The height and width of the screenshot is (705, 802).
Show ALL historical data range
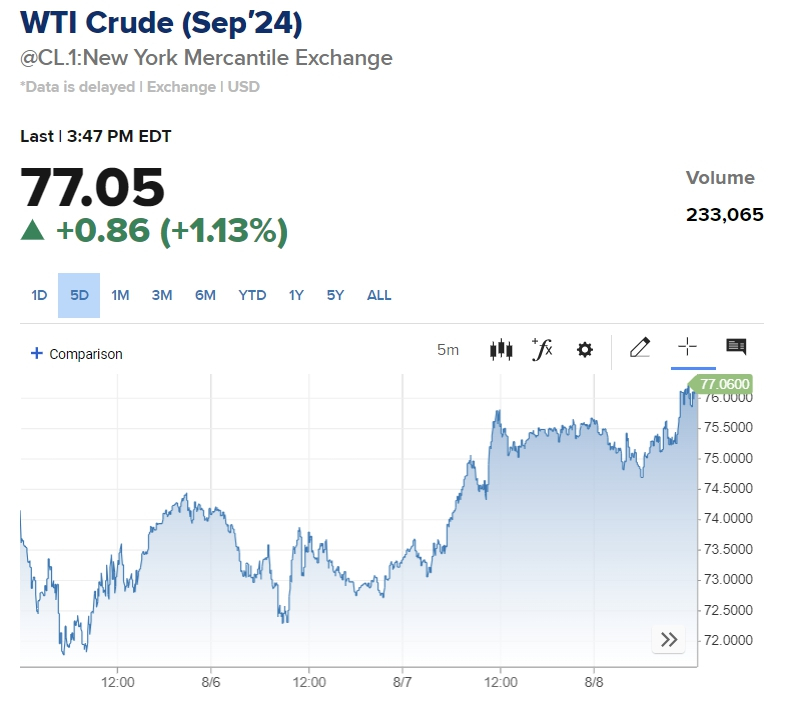[379, 295]
